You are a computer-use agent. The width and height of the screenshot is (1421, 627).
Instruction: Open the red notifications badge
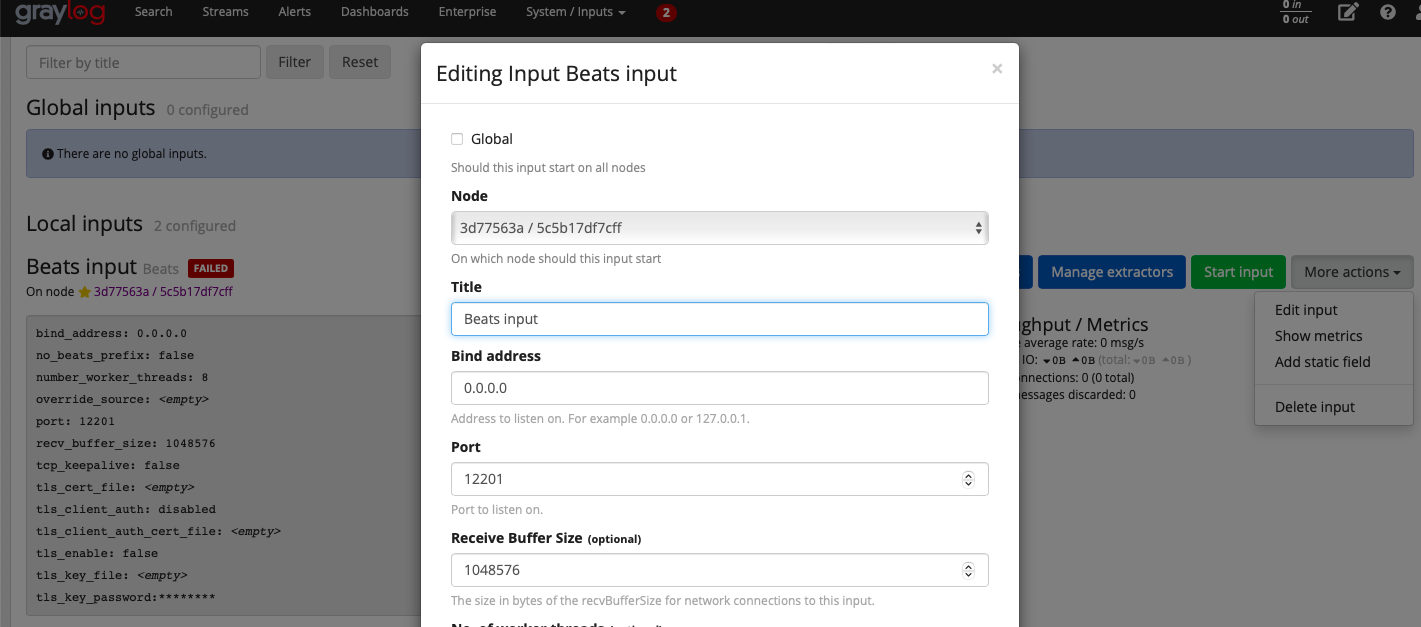666,13
